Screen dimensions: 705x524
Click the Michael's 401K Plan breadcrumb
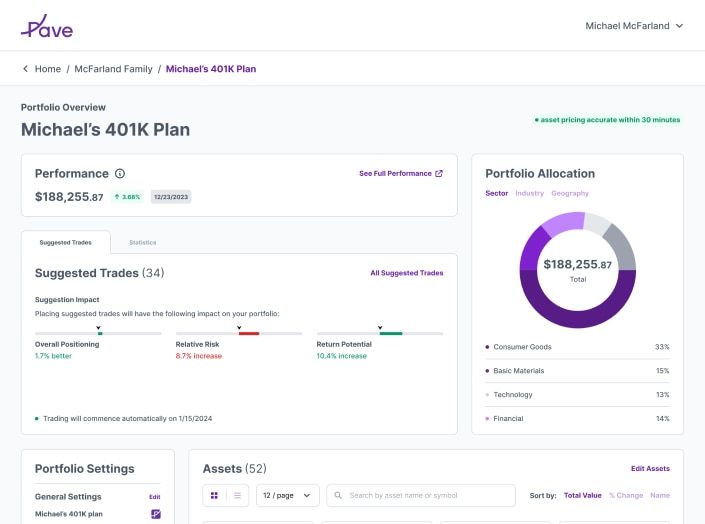(x=211, y=69)
